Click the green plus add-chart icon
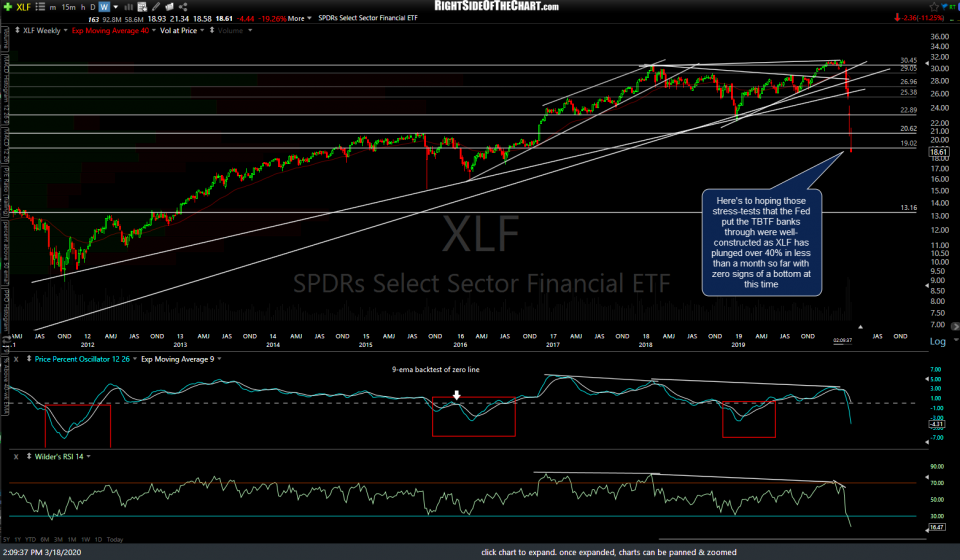The image size is (960, 560). 8,7
